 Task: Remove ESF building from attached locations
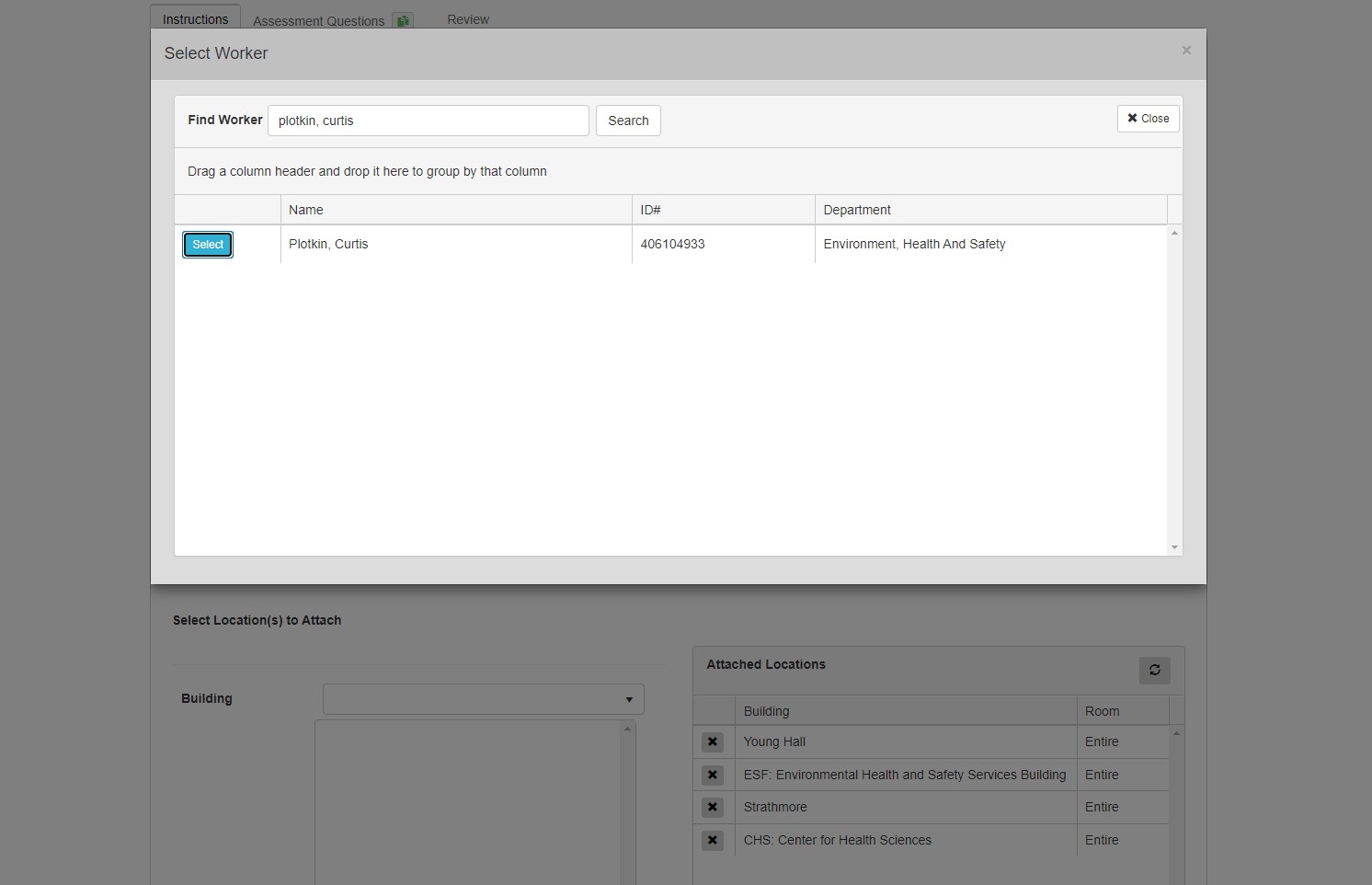click(x=713, y=775)
